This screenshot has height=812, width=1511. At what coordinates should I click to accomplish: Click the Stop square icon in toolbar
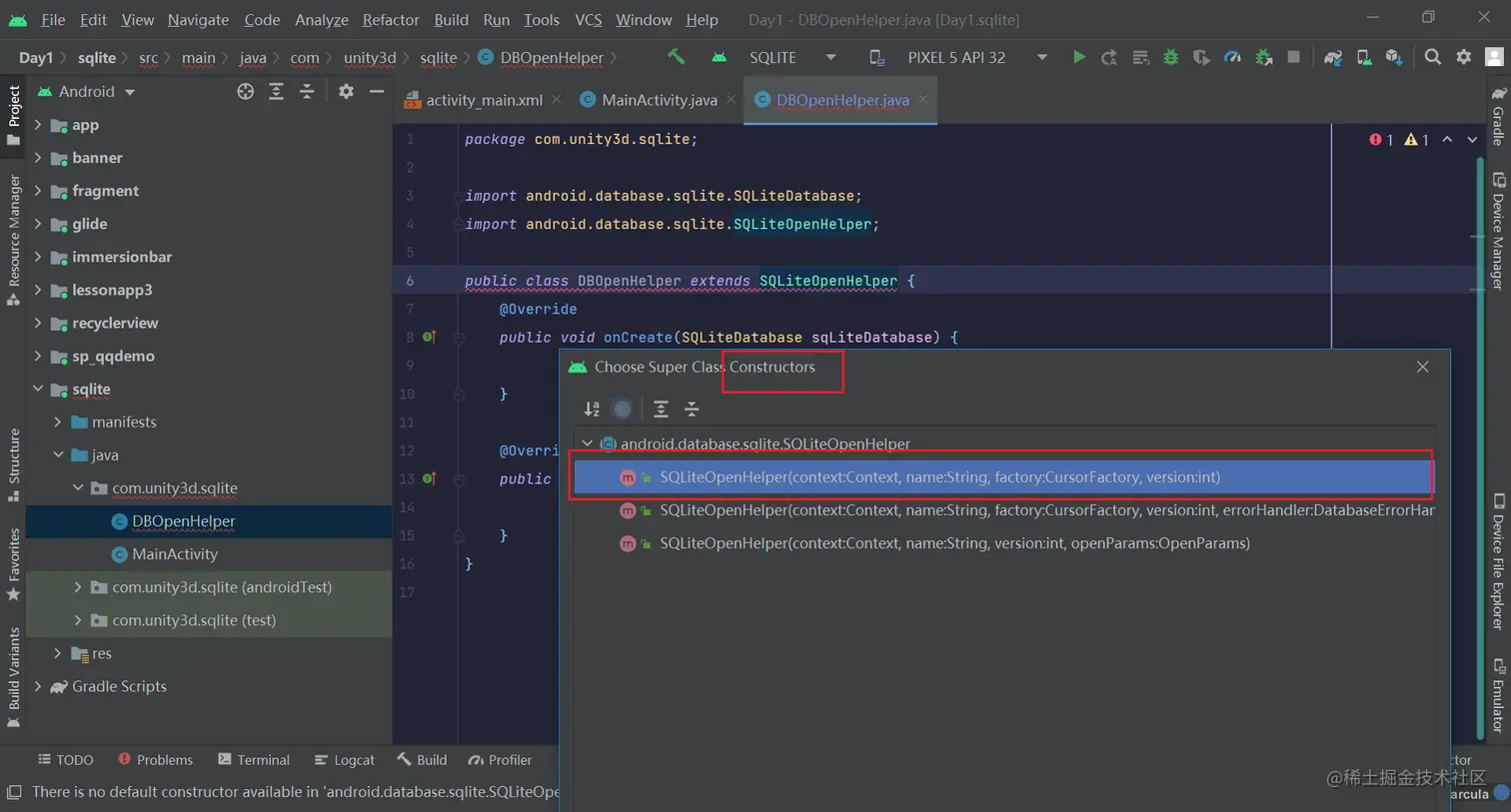(1294, 57)
